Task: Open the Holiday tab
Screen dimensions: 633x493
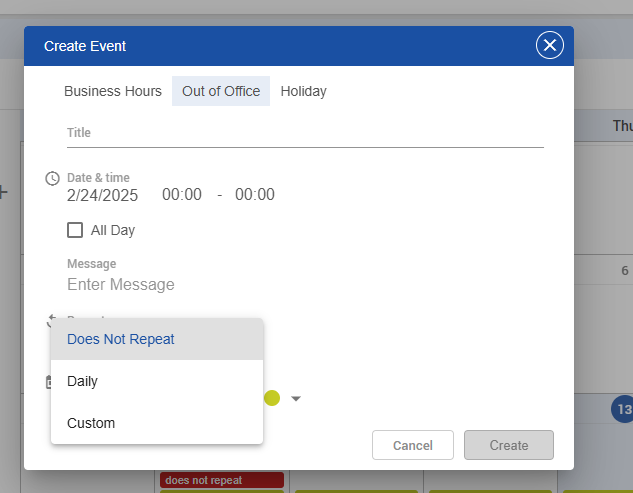Action: pyautogui.click(x=303, y=91)
